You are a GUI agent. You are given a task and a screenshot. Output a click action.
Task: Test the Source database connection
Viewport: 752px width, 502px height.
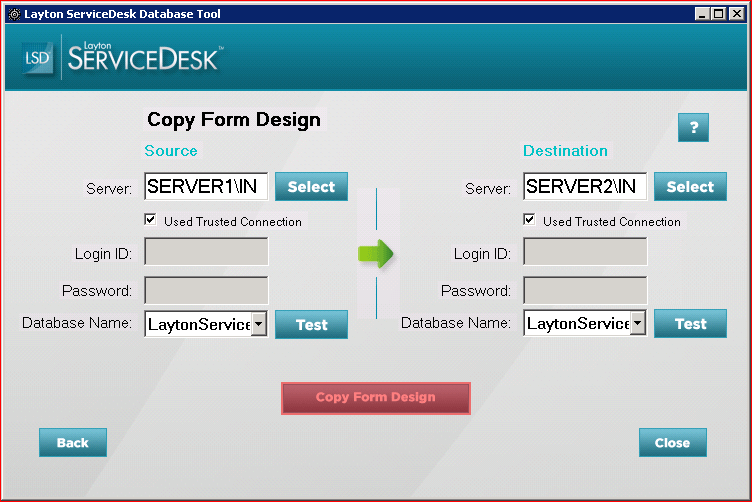311,325
